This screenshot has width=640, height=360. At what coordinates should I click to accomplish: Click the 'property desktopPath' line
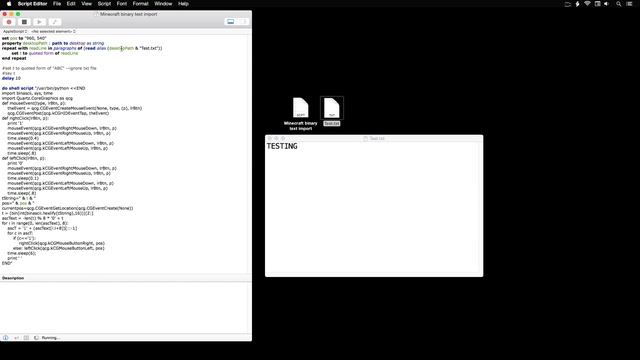pyautogui.click(x=53, y=43)
